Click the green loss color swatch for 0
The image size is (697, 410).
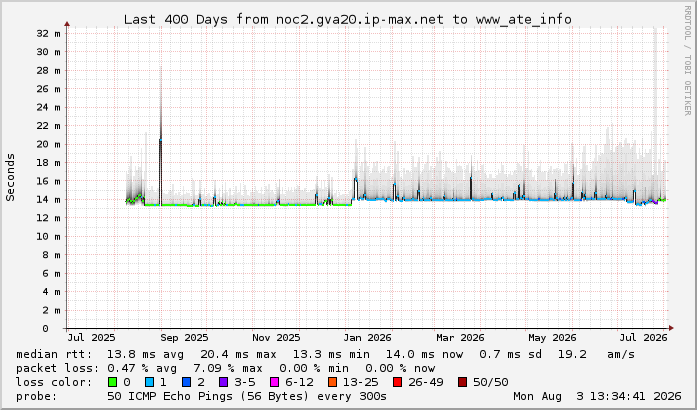[x=112, y=382]
